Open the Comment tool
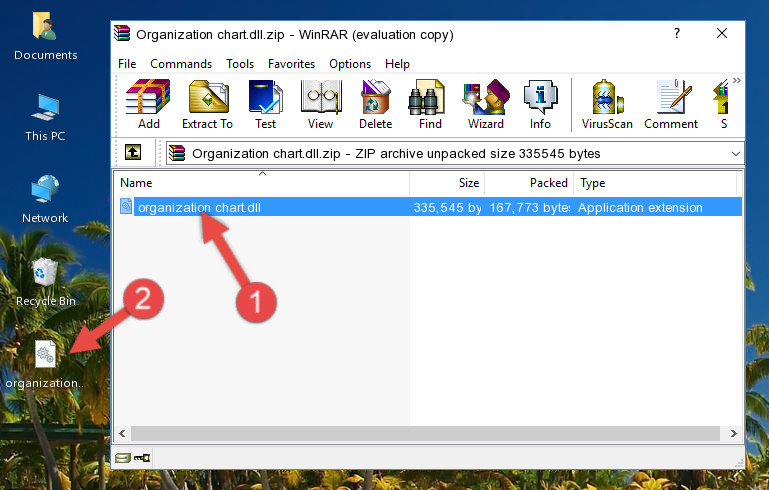The height and width of the screenshot is (490, 769). click(671, 104)
